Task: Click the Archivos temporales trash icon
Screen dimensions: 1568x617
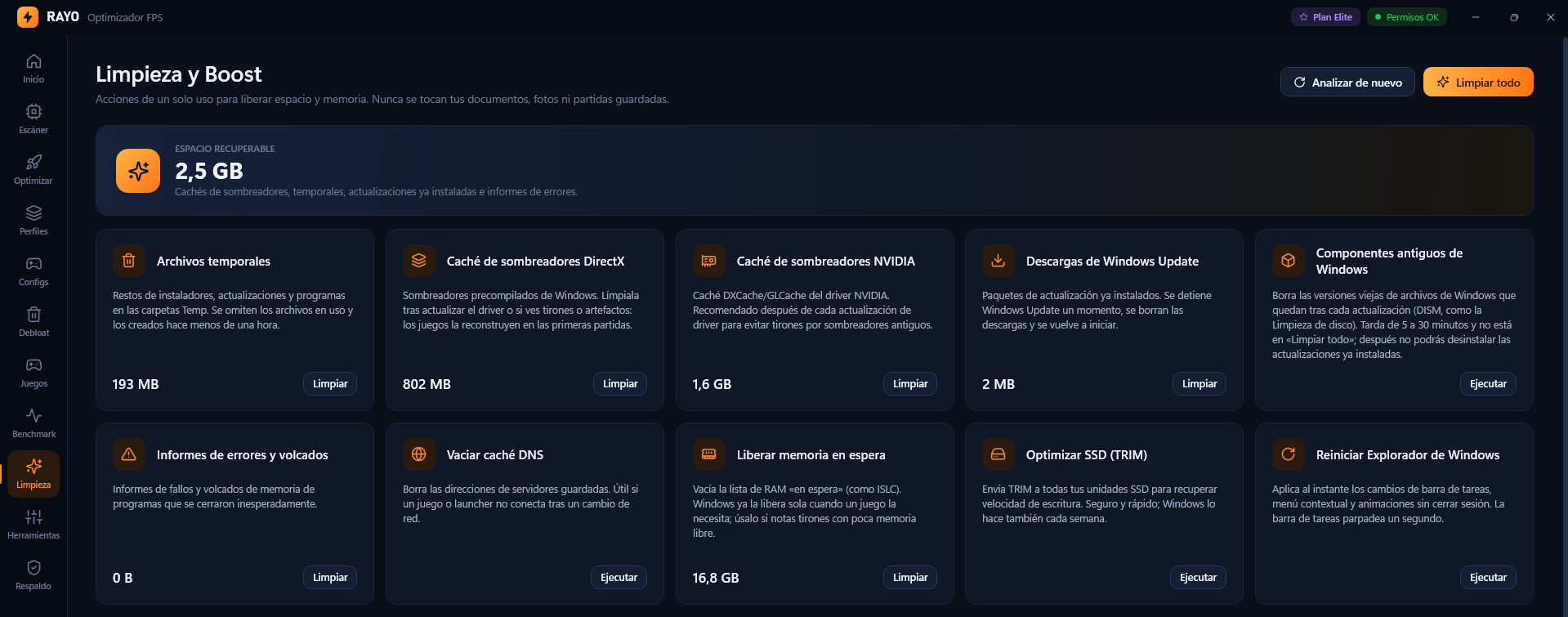Action: pyautogui.click(x=129, y=261)
